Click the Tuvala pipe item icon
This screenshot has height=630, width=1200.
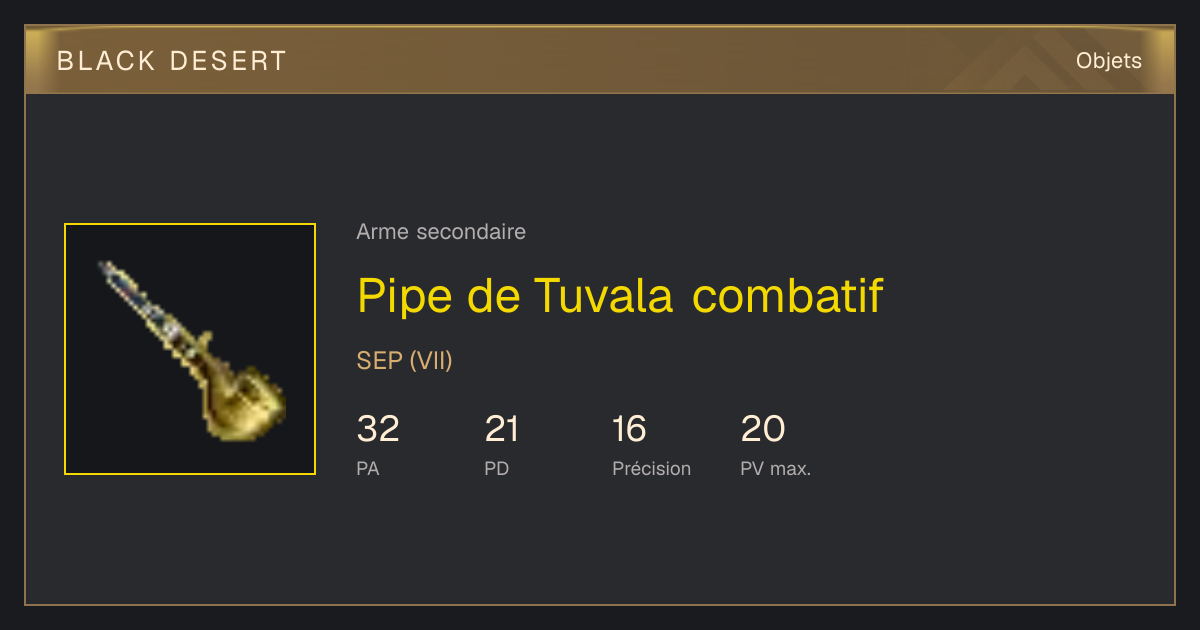190,349
